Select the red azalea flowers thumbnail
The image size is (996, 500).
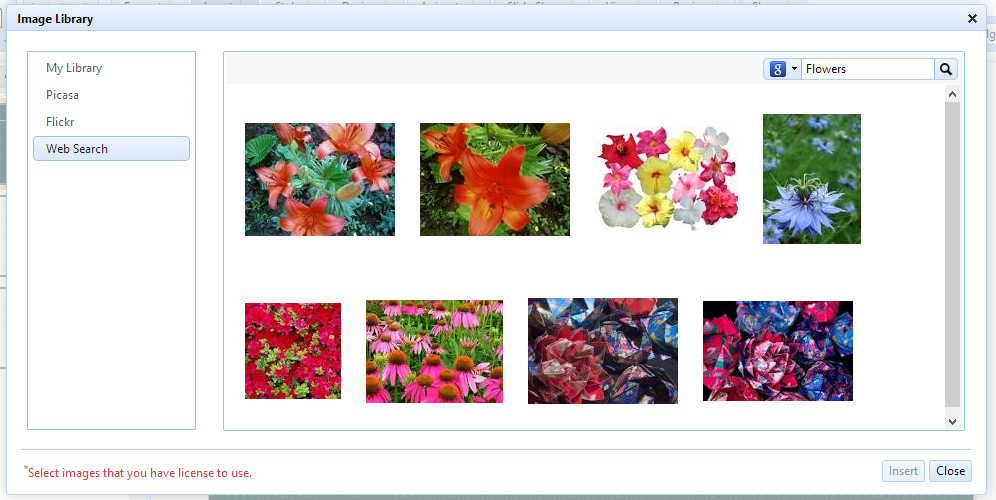coord(293,351)
